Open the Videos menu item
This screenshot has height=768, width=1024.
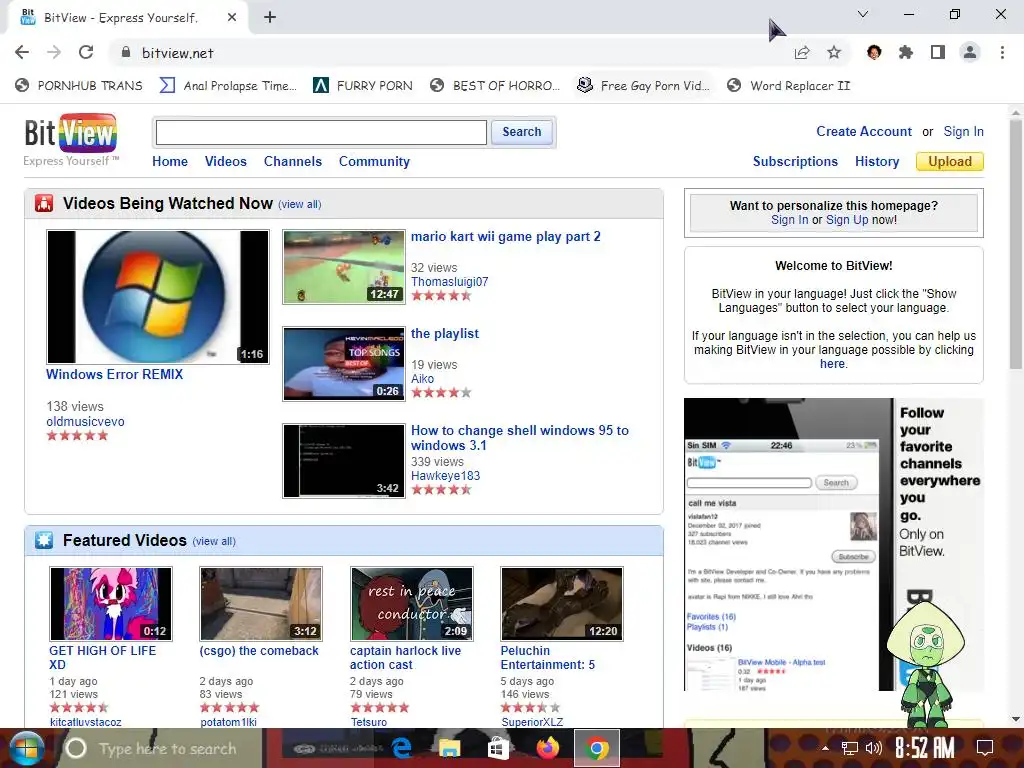pyautogui.click(x=225, y=161)
